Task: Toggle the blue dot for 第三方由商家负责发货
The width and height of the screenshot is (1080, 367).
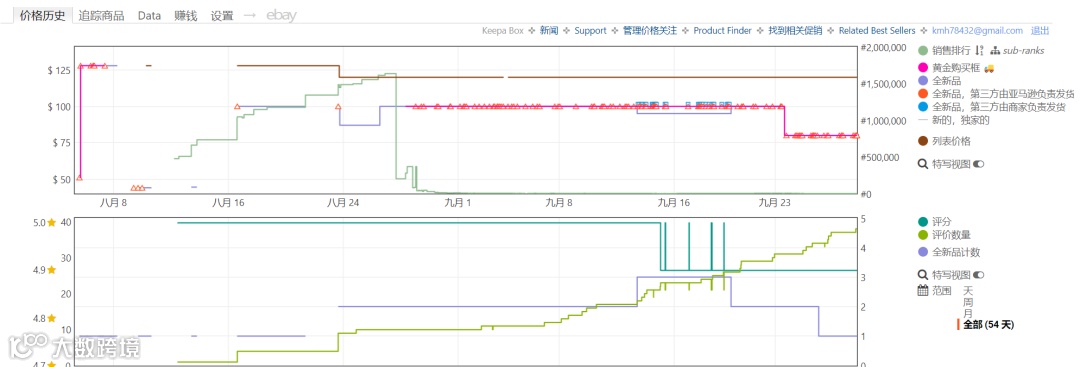Action: point(924,107)
